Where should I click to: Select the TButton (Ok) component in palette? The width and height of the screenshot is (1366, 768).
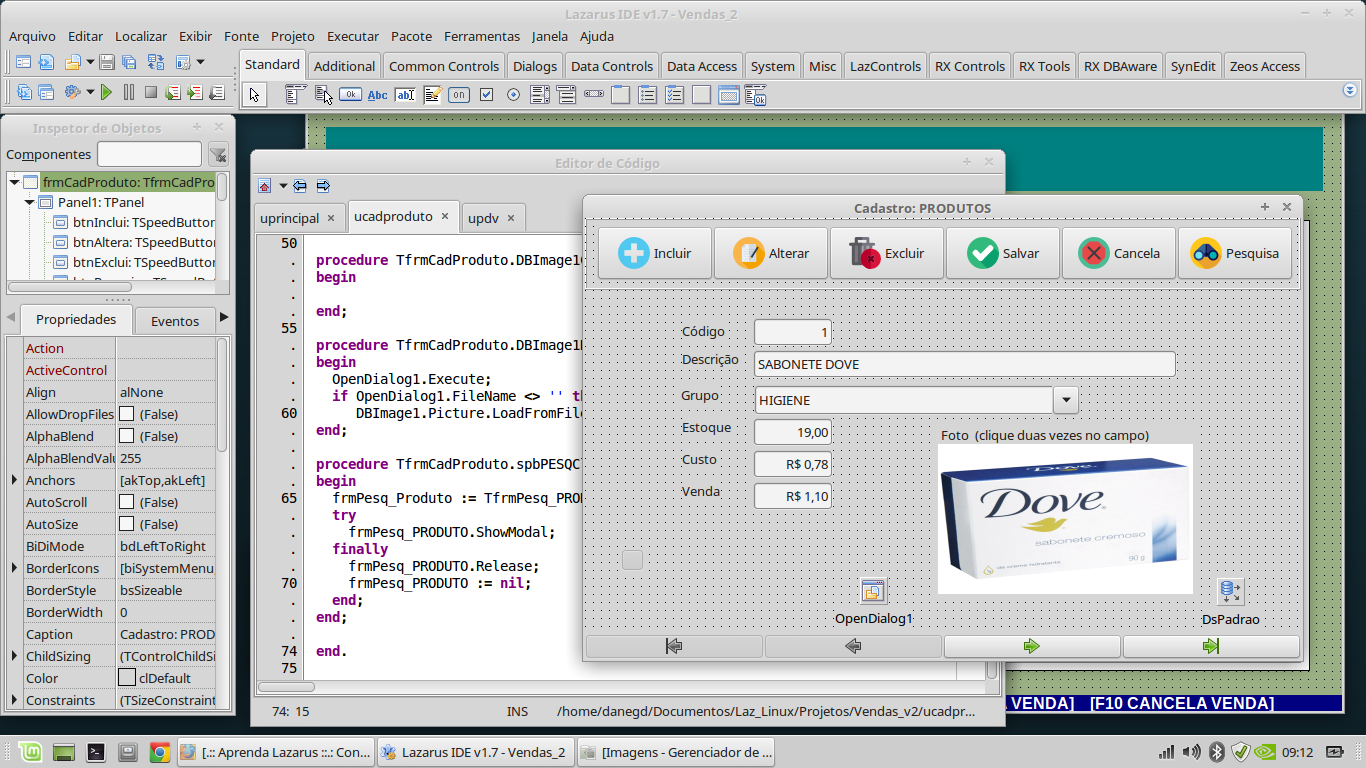pos(350,95)
